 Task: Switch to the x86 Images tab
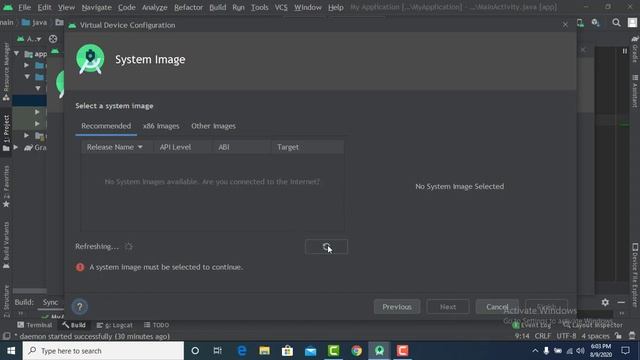point(161,126)
